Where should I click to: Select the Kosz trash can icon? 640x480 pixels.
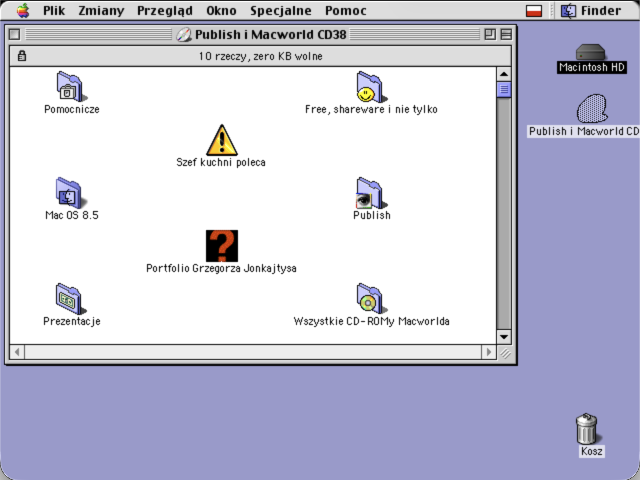tap(587, 428)
